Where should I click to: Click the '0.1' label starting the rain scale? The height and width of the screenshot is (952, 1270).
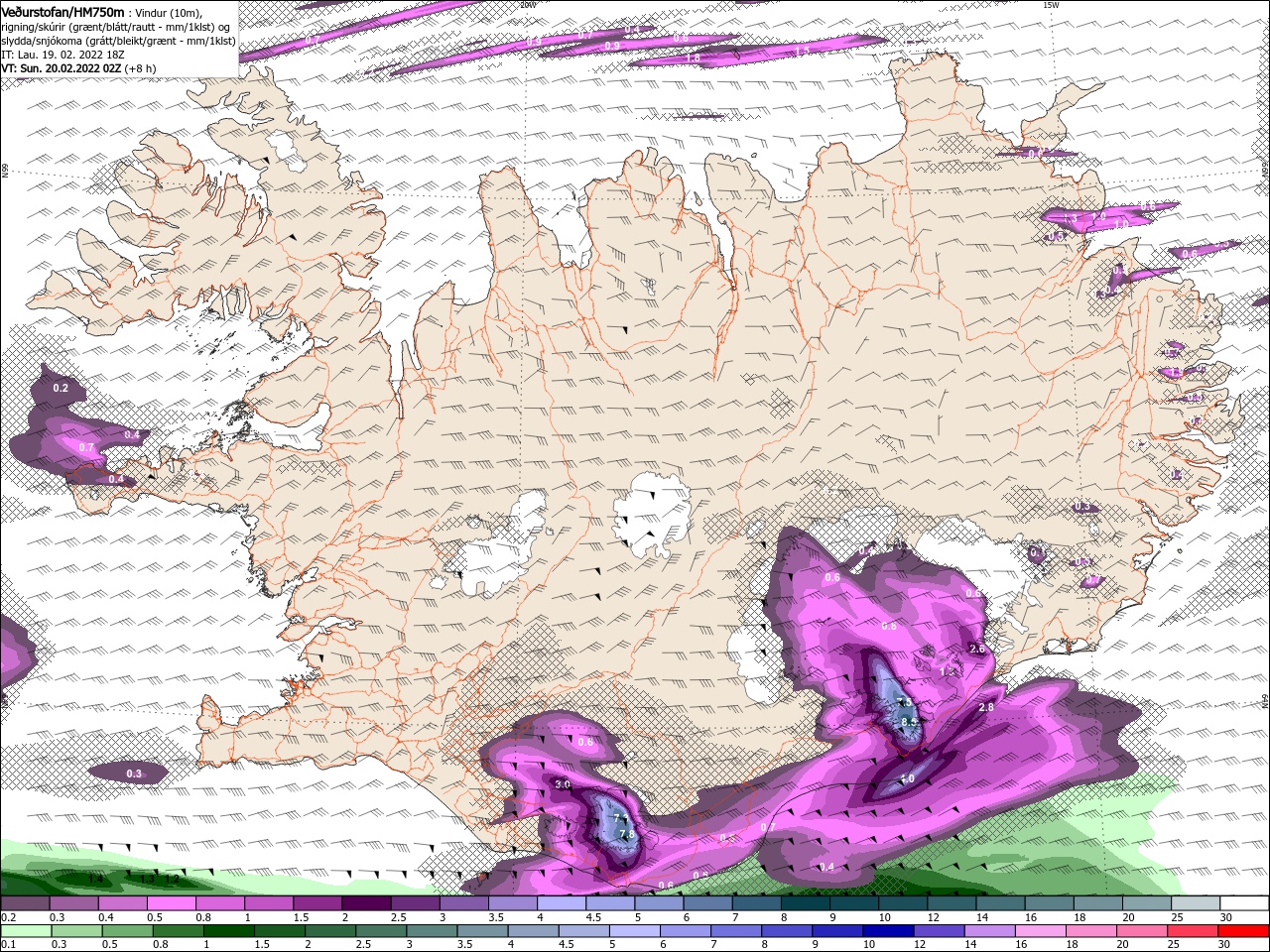[8, 944]
